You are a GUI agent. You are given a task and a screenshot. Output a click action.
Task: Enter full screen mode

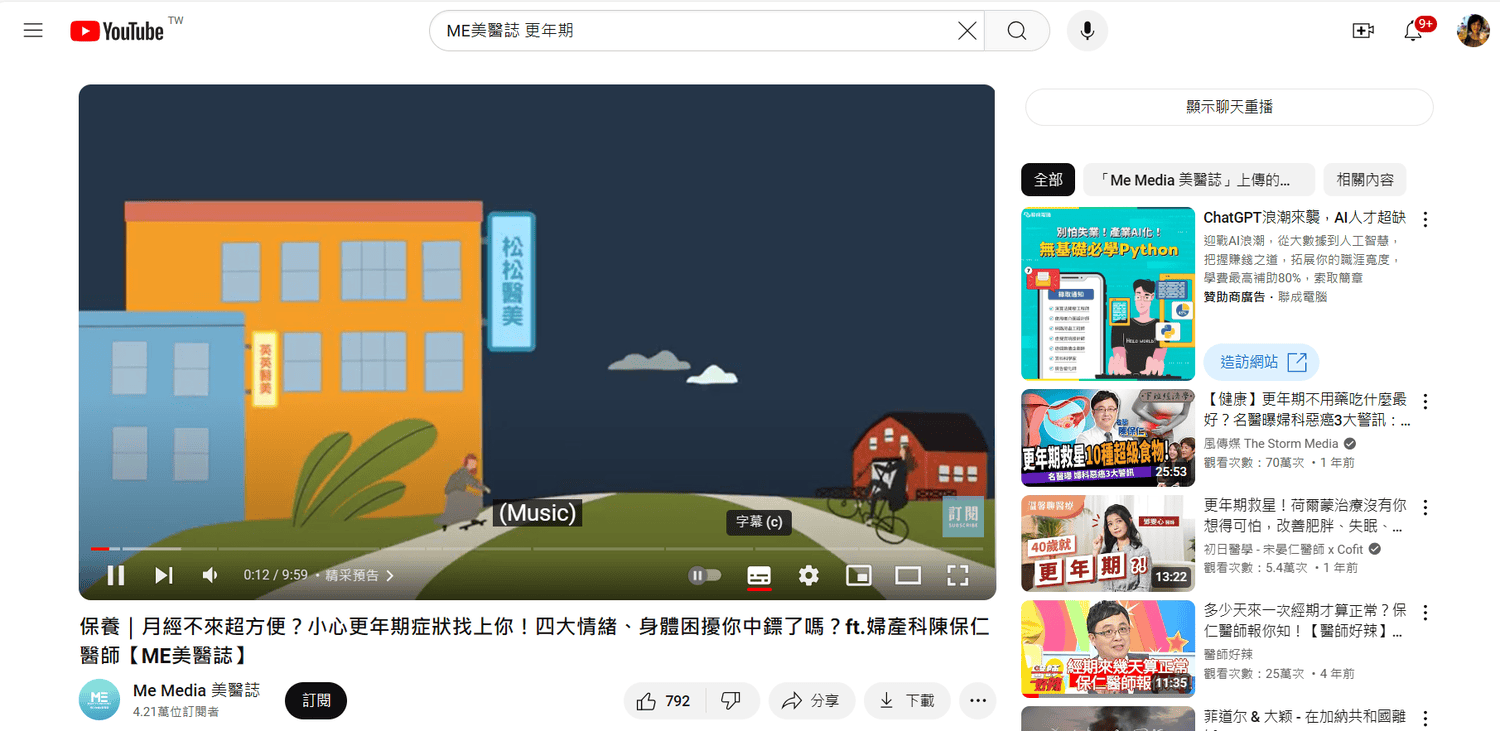coord(958,575)
